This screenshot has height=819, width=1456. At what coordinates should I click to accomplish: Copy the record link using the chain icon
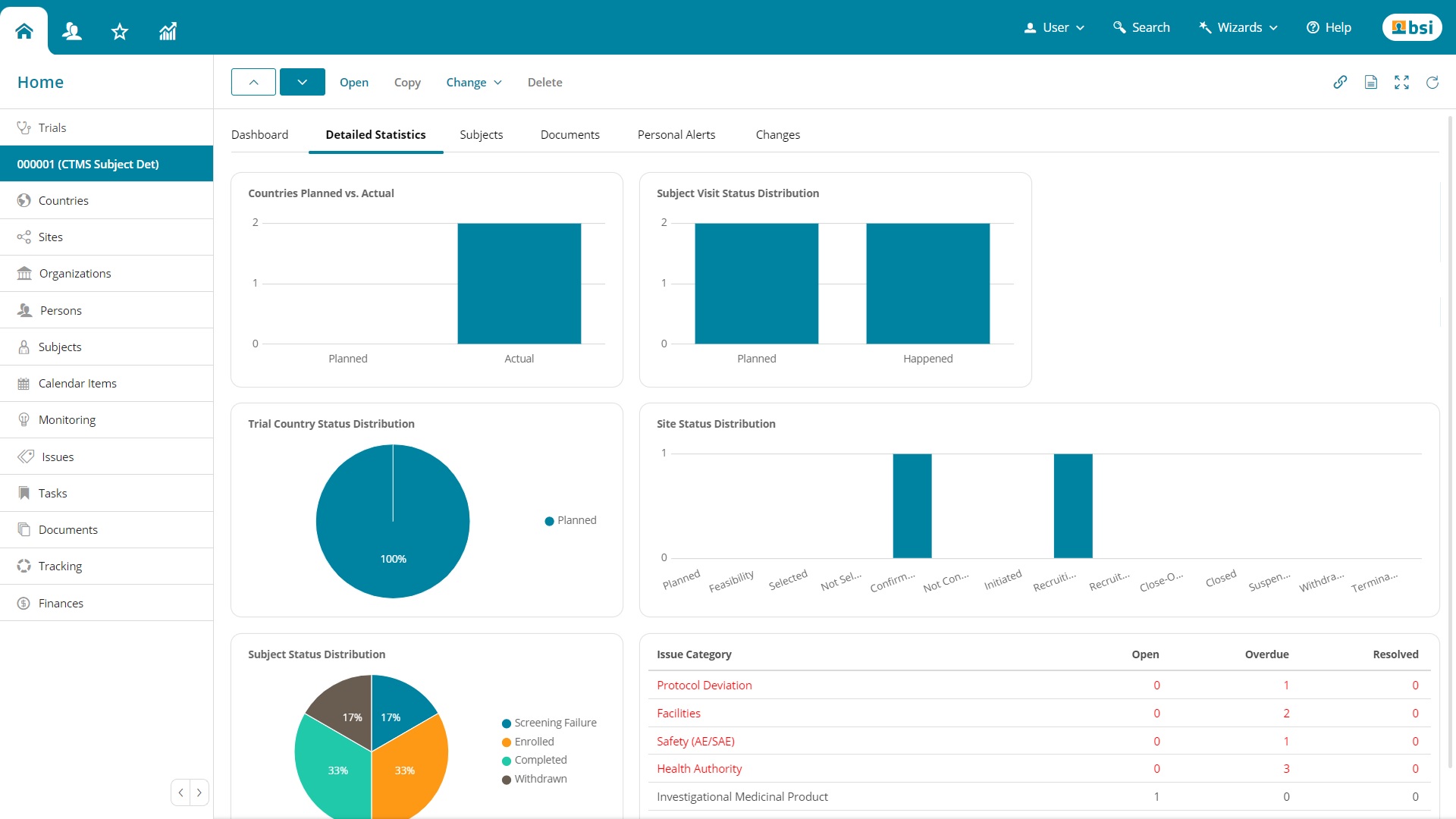[1340, 82]
